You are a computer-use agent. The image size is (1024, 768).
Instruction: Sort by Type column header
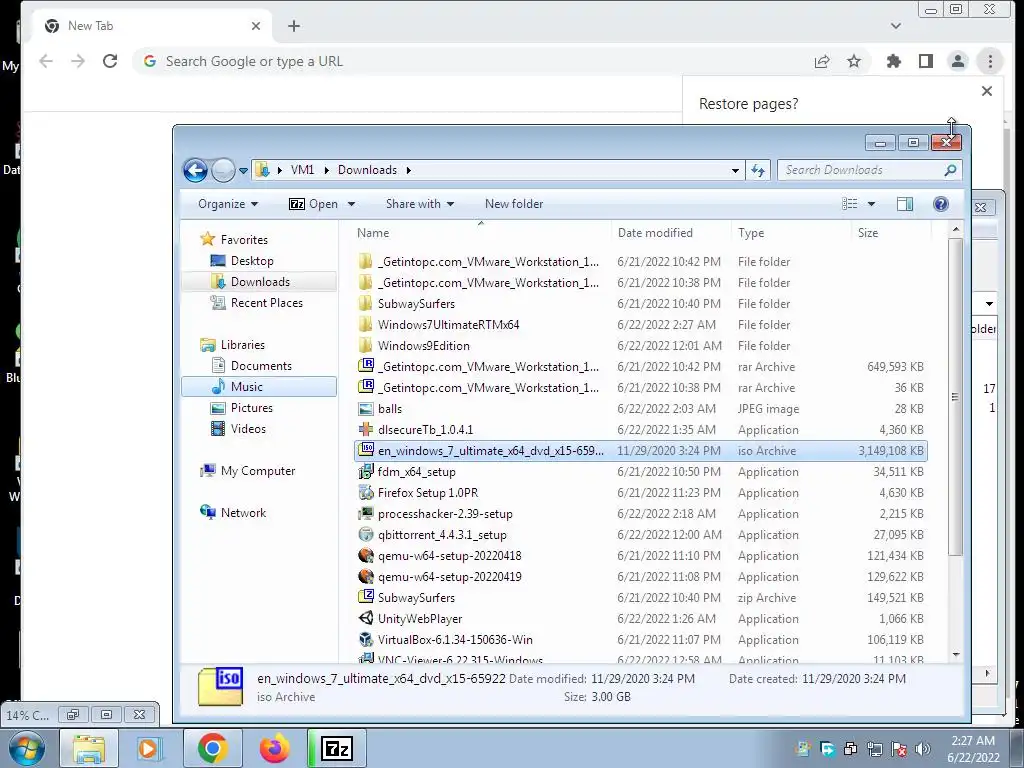[x=751, y=232]
